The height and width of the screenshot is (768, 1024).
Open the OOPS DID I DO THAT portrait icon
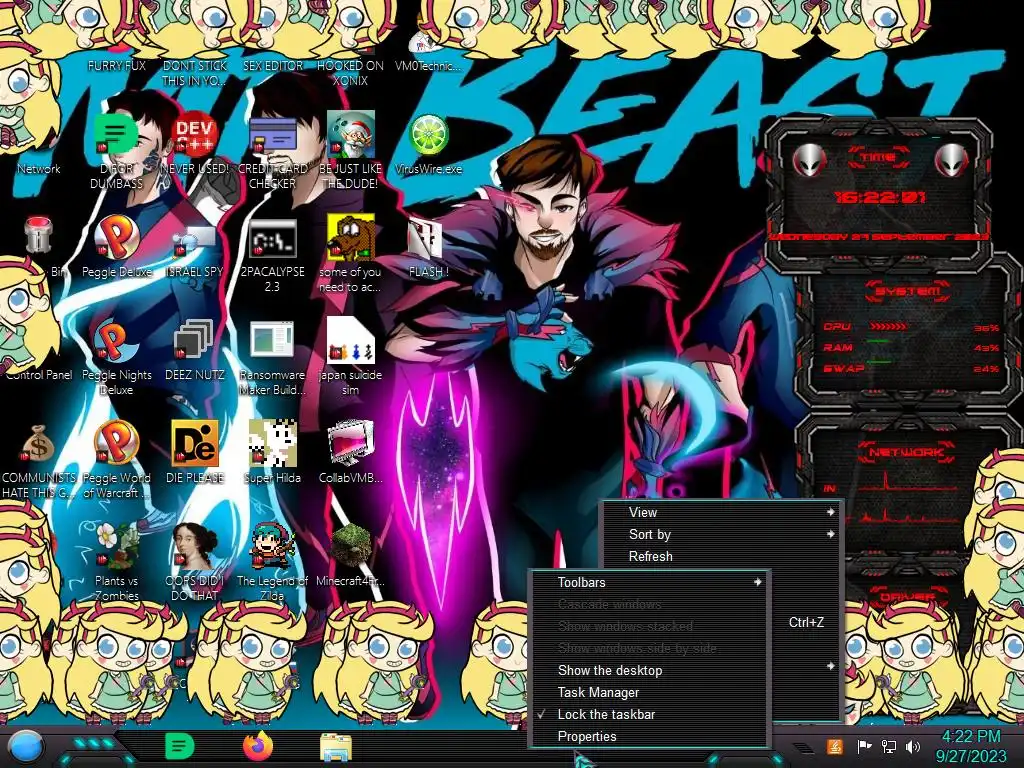click(x=194, y=547)
